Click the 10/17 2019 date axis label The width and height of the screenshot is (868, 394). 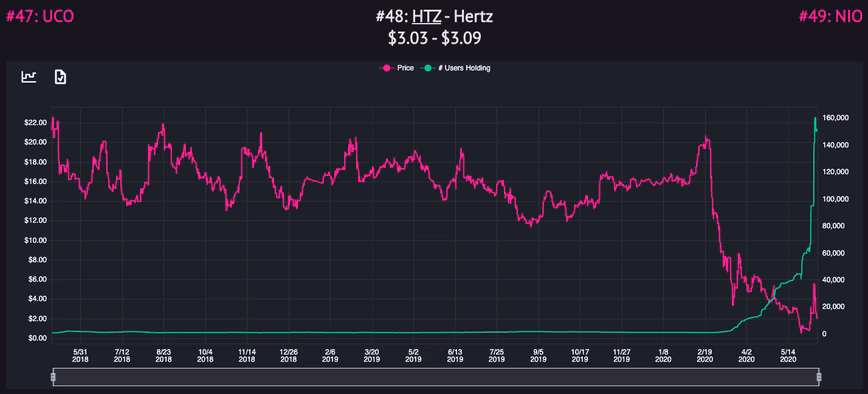pyautogui.click(x=580, y=355)
